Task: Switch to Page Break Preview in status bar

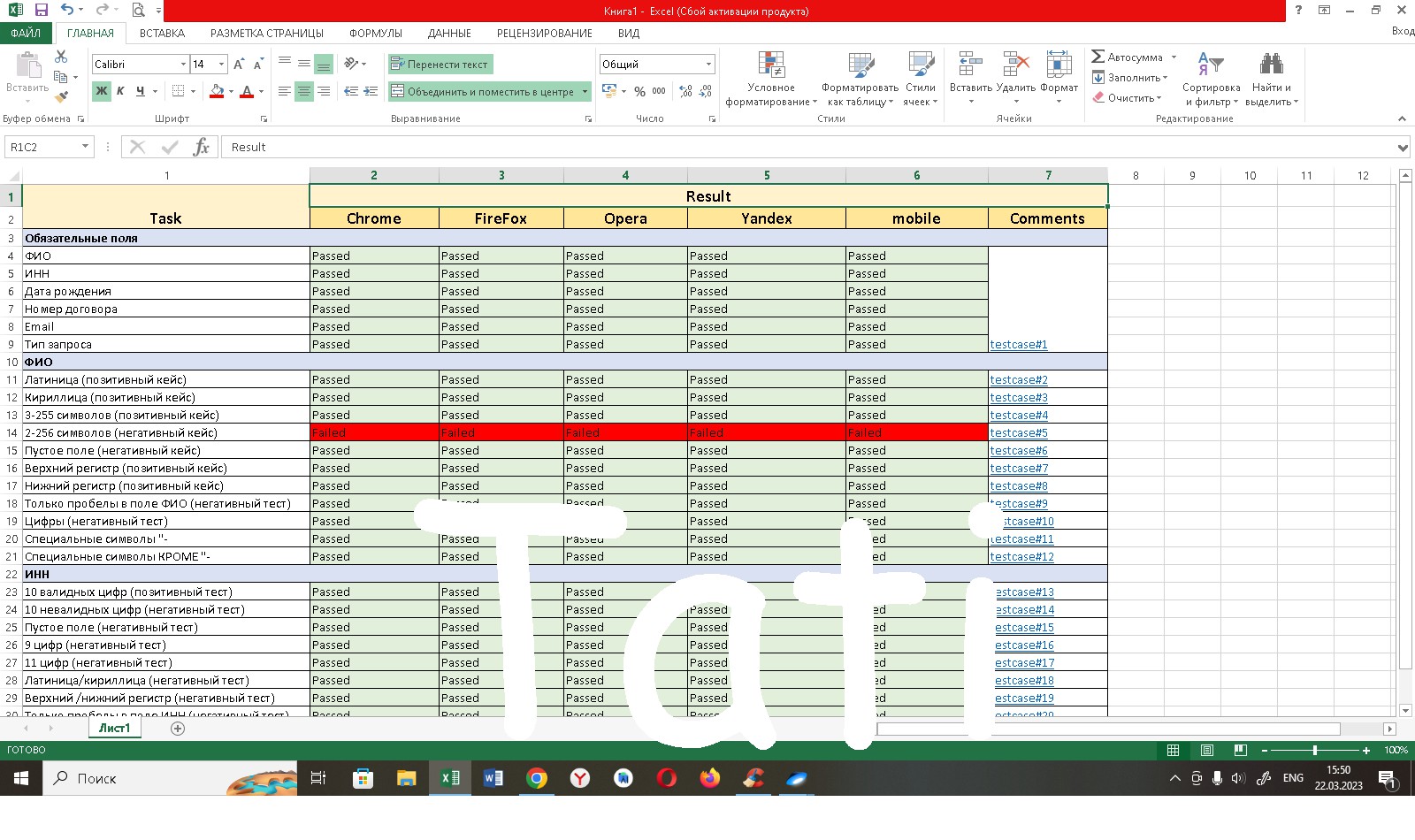Action: tap(1241, 750)
